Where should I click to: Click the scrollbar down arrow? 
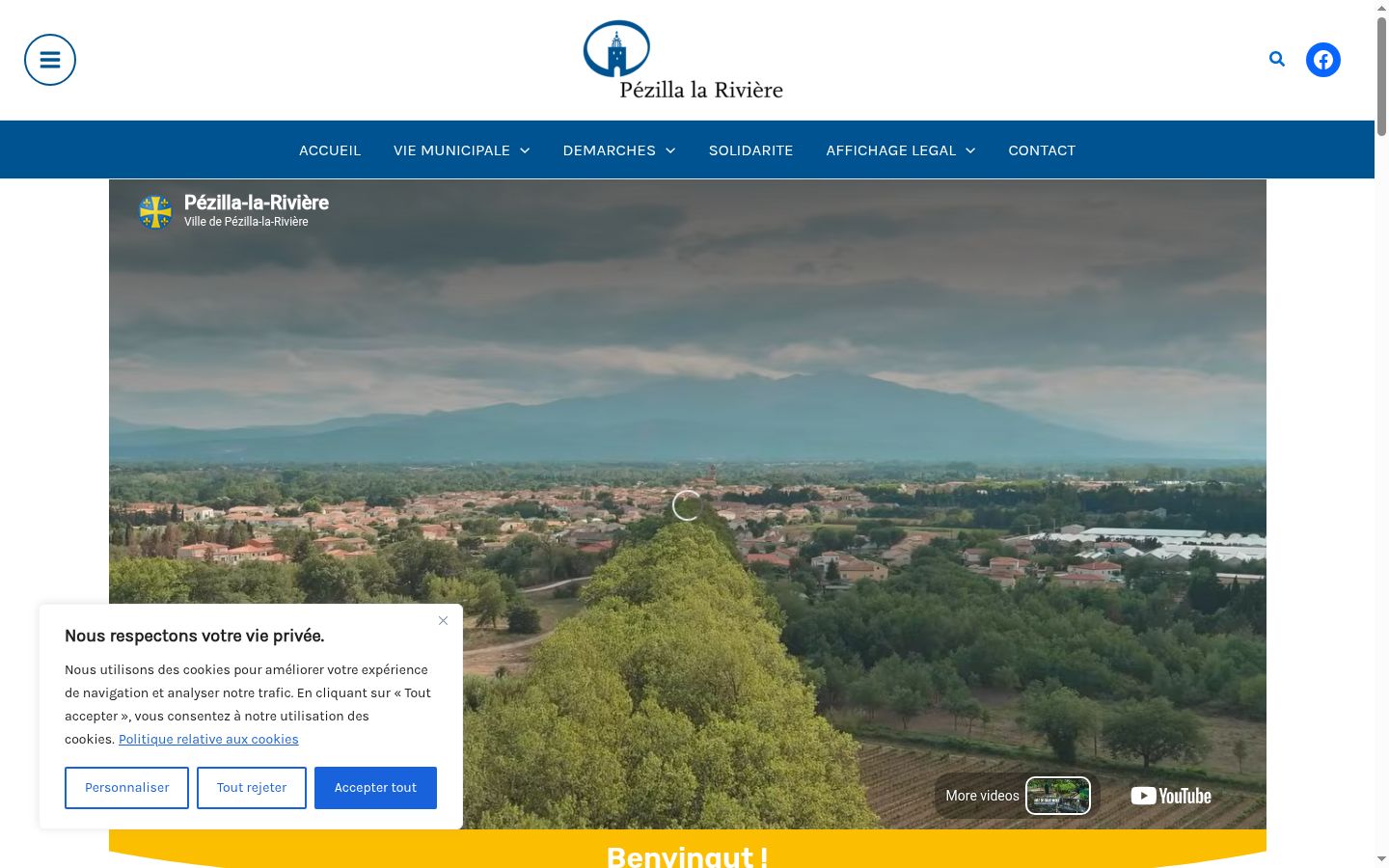1381,858
